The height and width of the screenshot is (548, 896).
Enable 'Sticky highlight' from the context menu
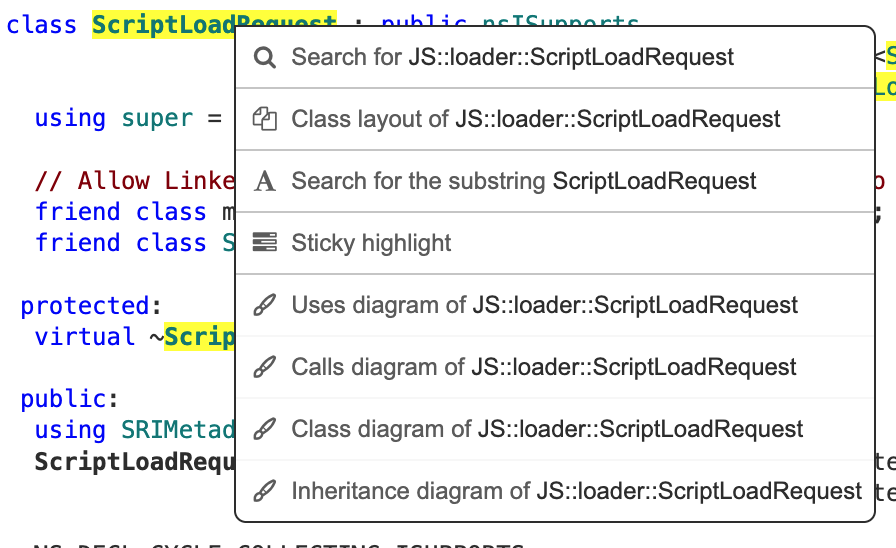[x=371, y=243]
